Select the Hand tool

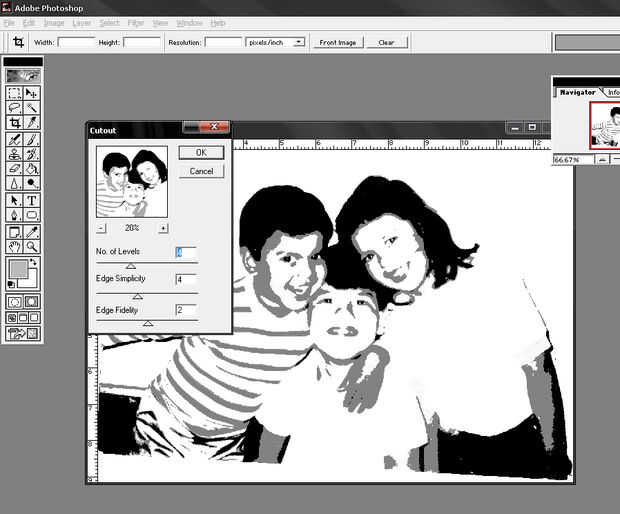coord(15,246)
